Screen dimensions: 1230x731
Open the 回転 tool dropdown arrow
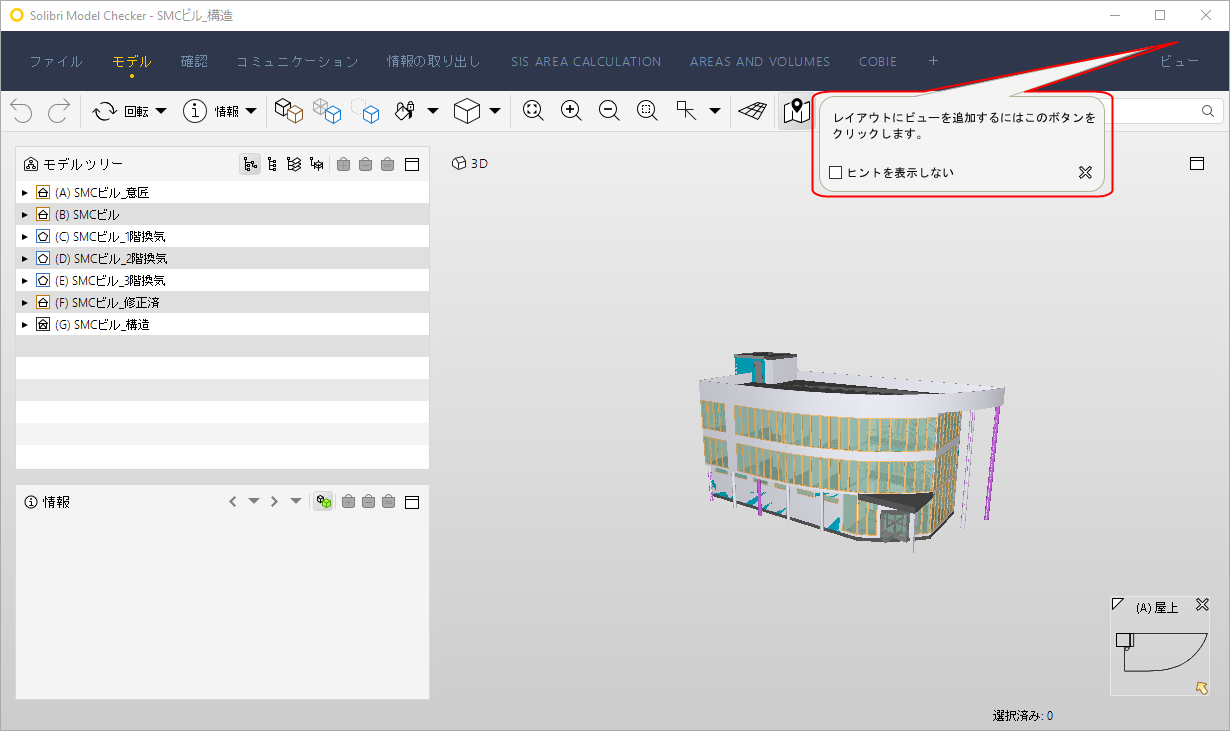tap(161, 111)
